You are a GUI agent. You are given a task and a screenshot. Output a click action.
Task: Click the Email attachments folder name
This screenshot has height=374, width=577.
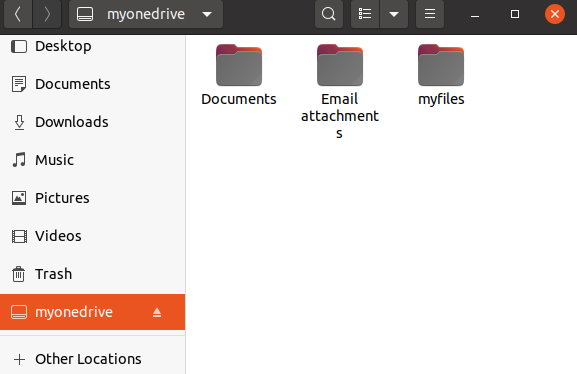(x=340, y=116)
